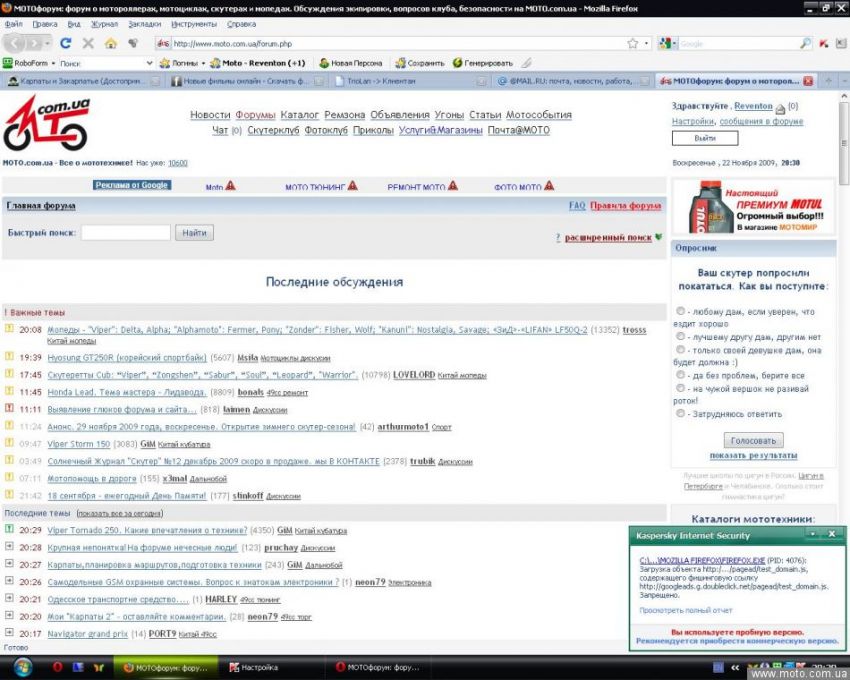Expand the Viper Tornado 250 topic
Image resolution: width=850 pixels, height=680 pixels.
(9, 529)
